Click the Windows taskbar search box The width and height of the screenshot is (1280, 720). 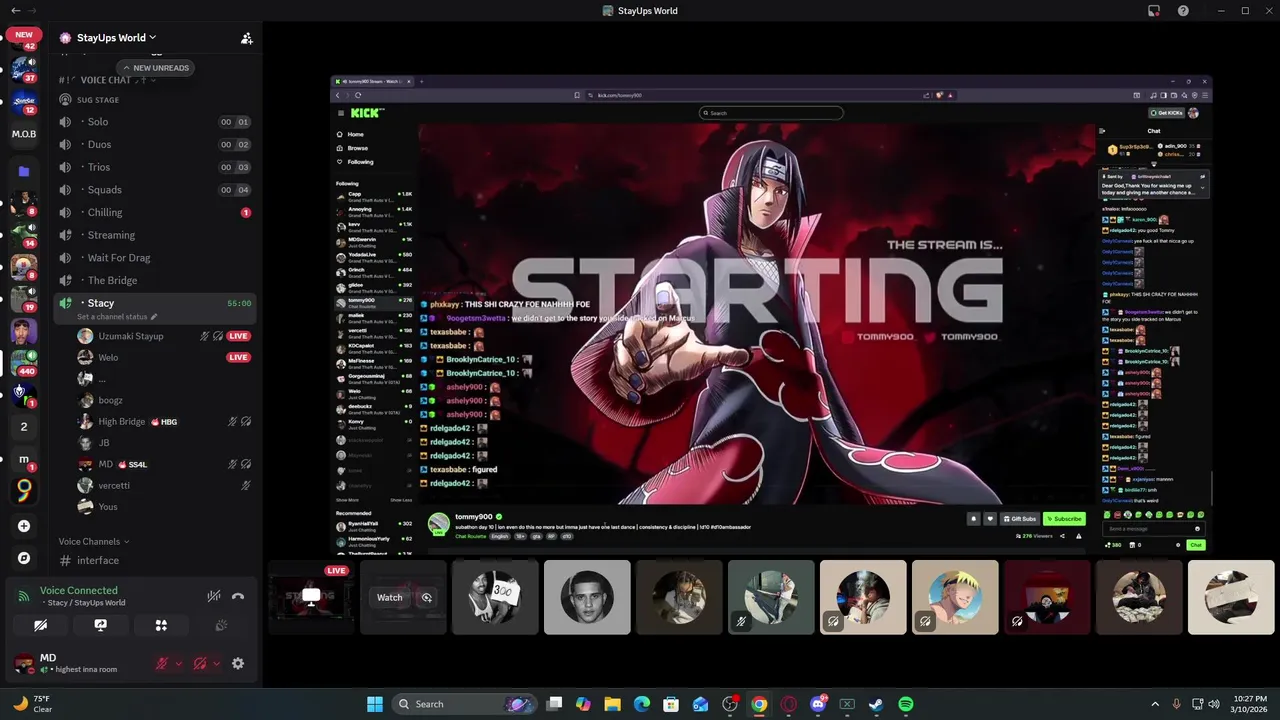[x=465, y=704]
